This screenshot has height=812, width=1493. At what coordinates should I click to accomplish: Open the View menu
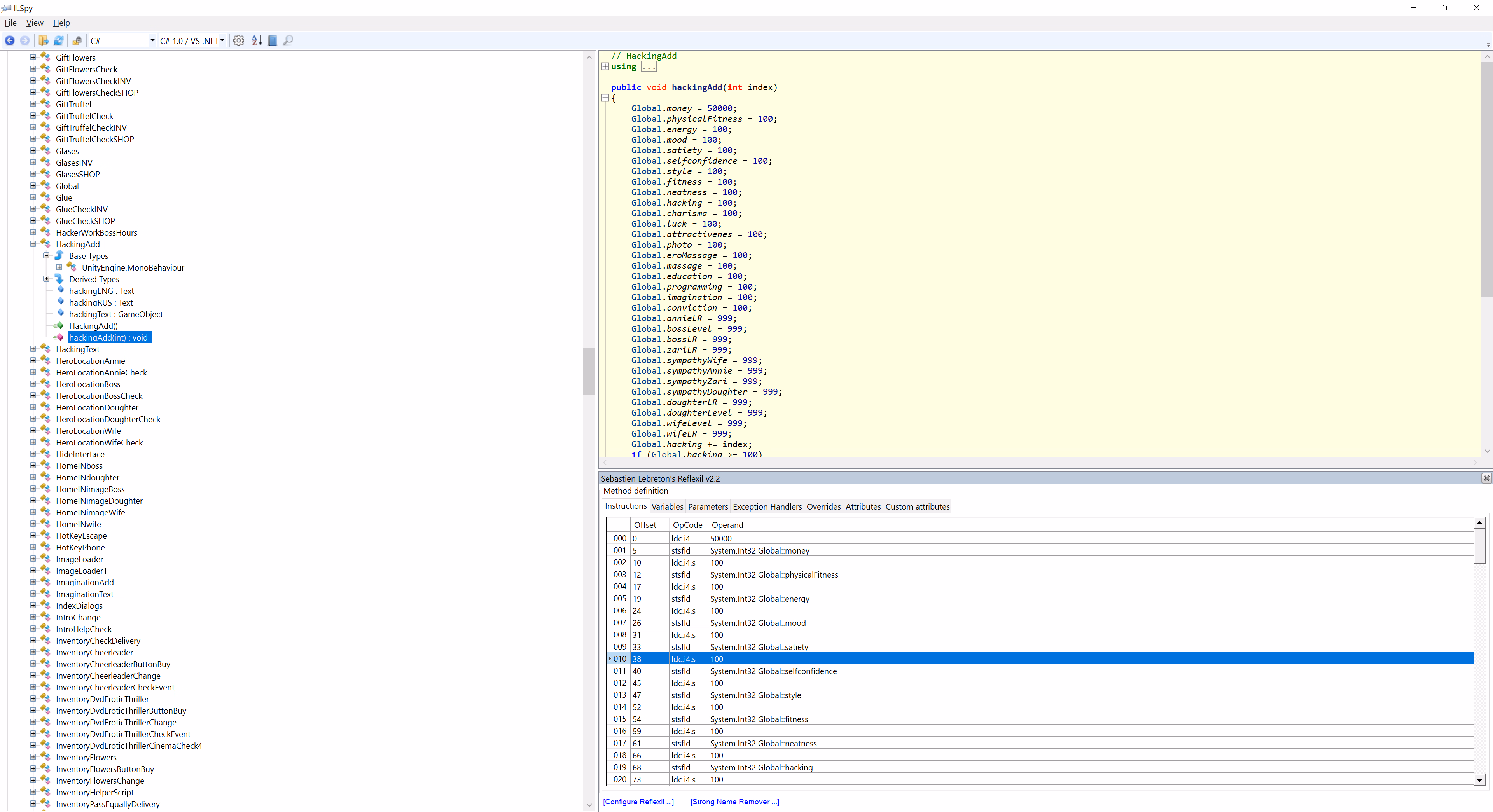coord(34,23)
